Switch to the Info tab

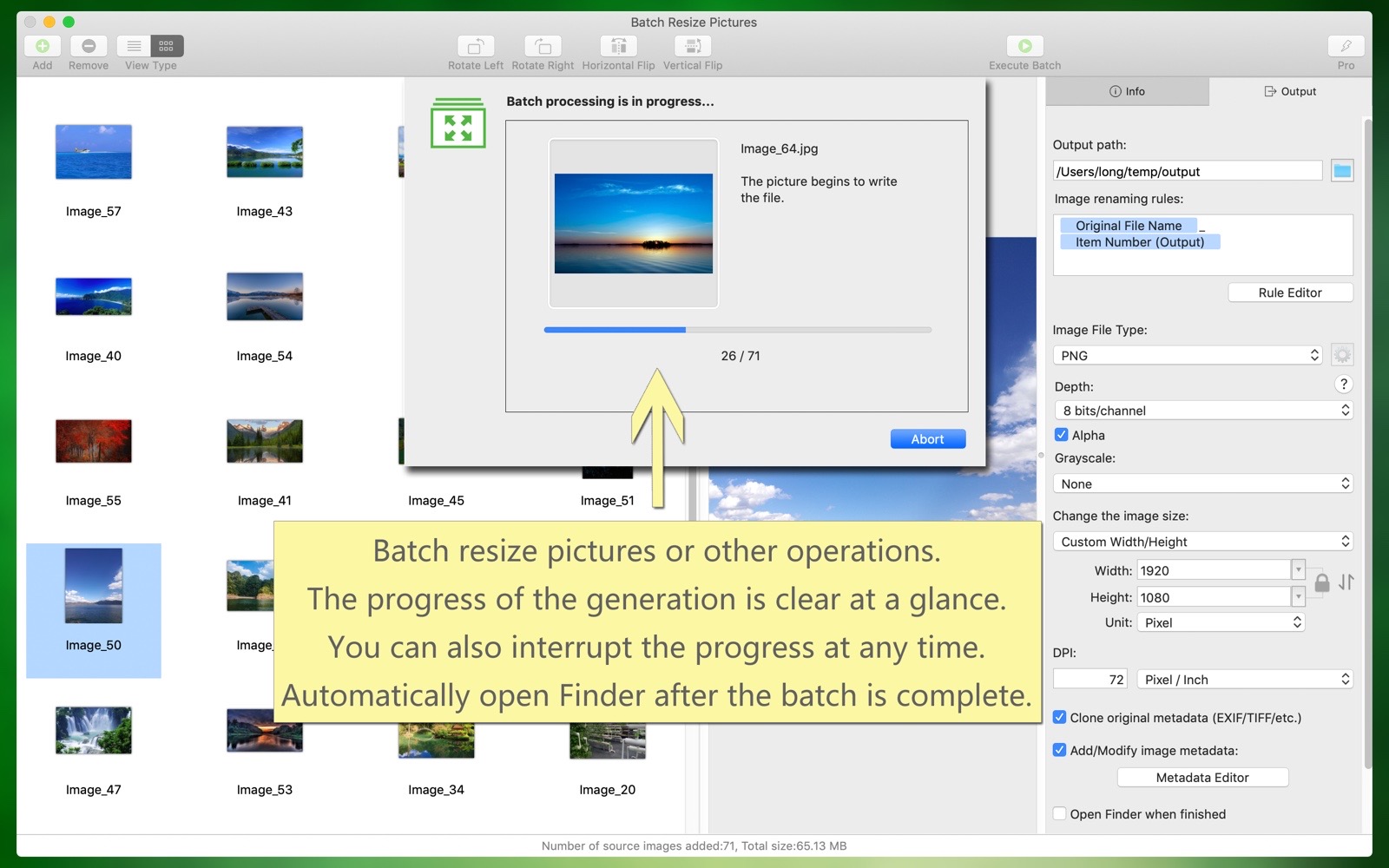[x=1127, y=91]
